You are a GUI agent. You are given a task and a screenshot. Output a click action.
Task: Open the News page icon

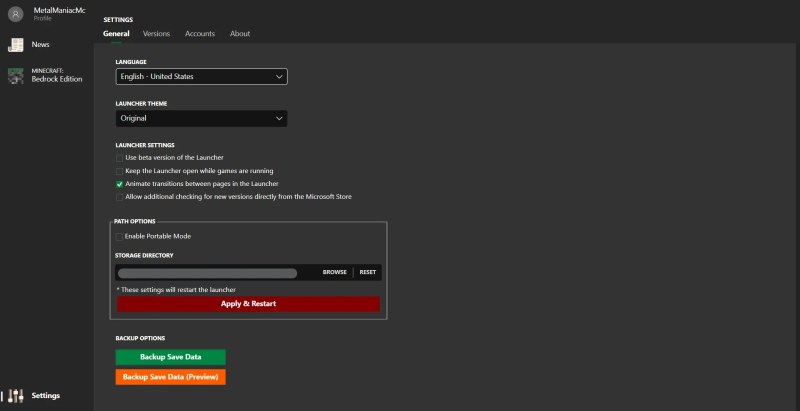[x=16, y=45]
